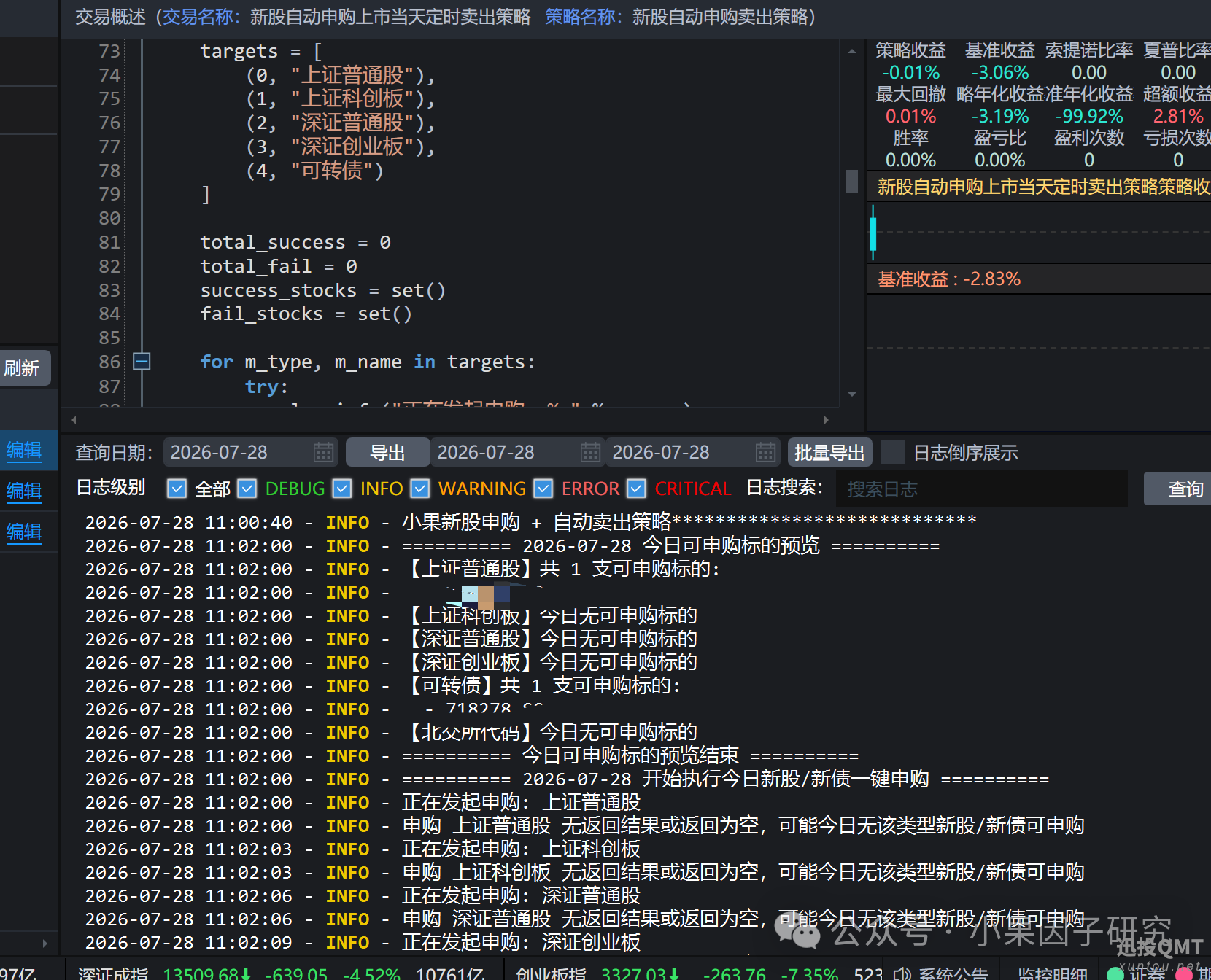The width and height of the screenshot is (1211, 980).
Task: Toggle the WARNING log level checkbox
Action: coord(419,489)
